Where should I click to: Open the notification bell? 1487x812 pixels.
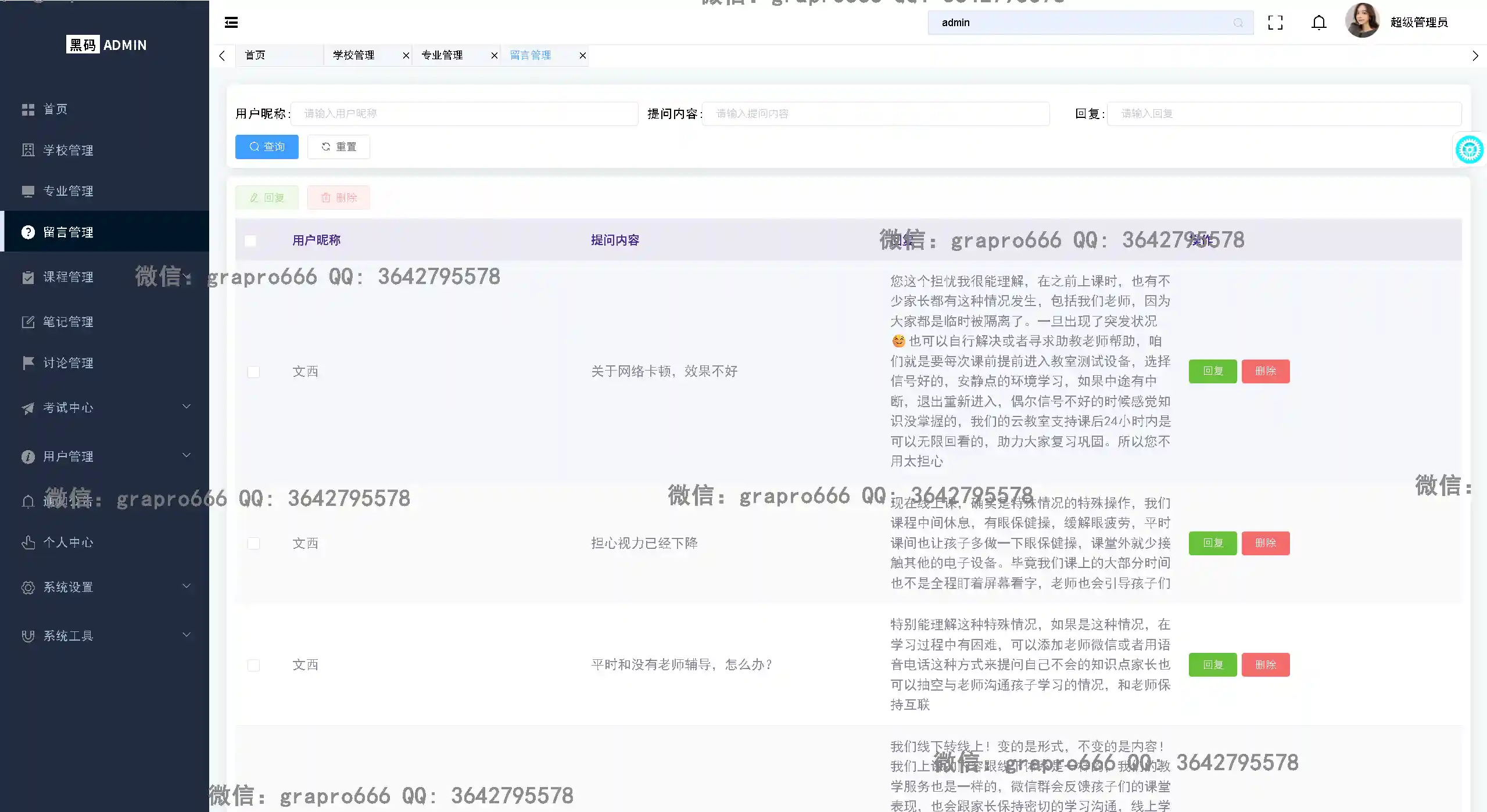coord(1318,23)
